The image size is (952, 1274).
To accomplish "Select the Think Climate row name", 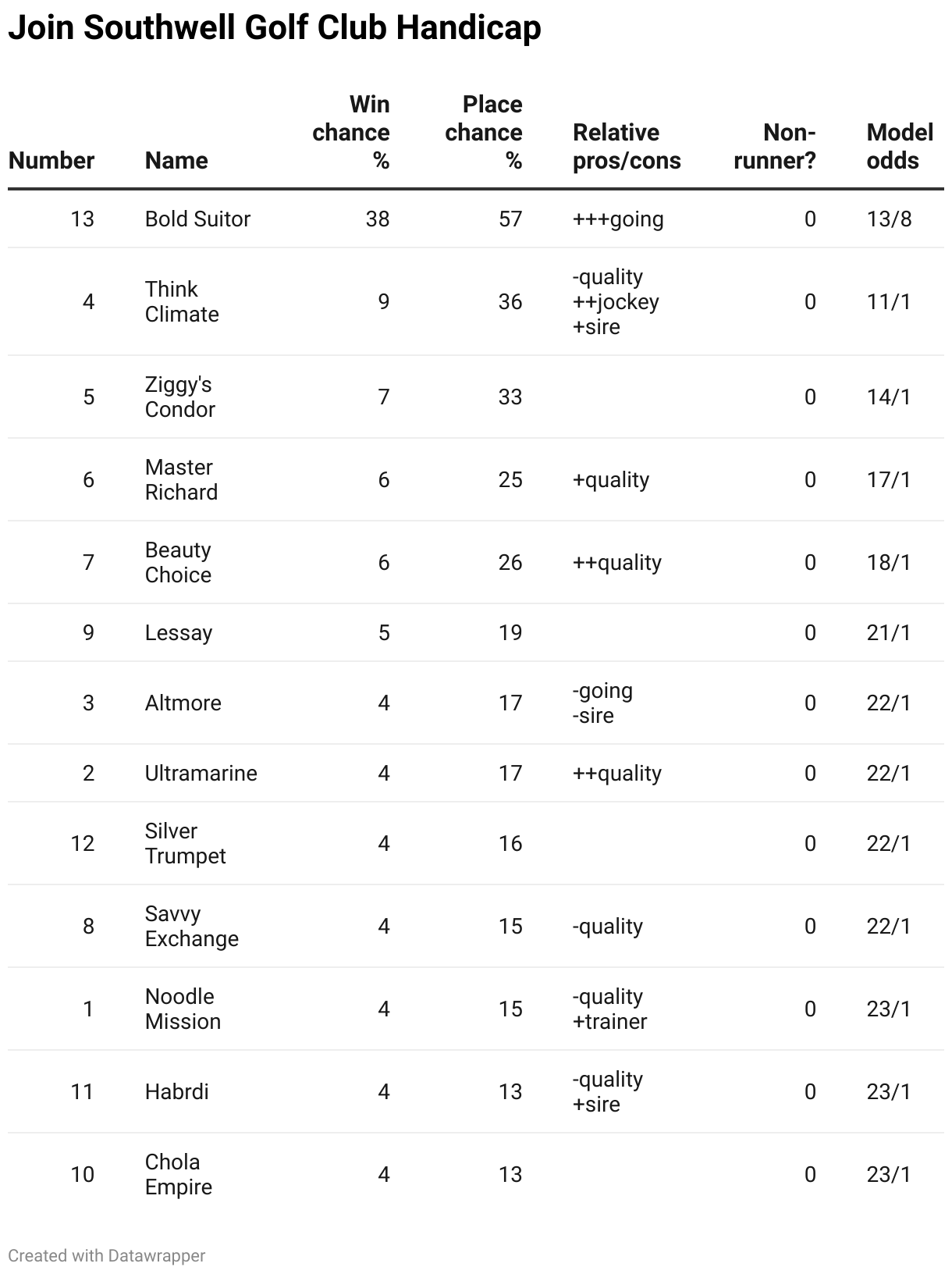I will click(182, 301).
